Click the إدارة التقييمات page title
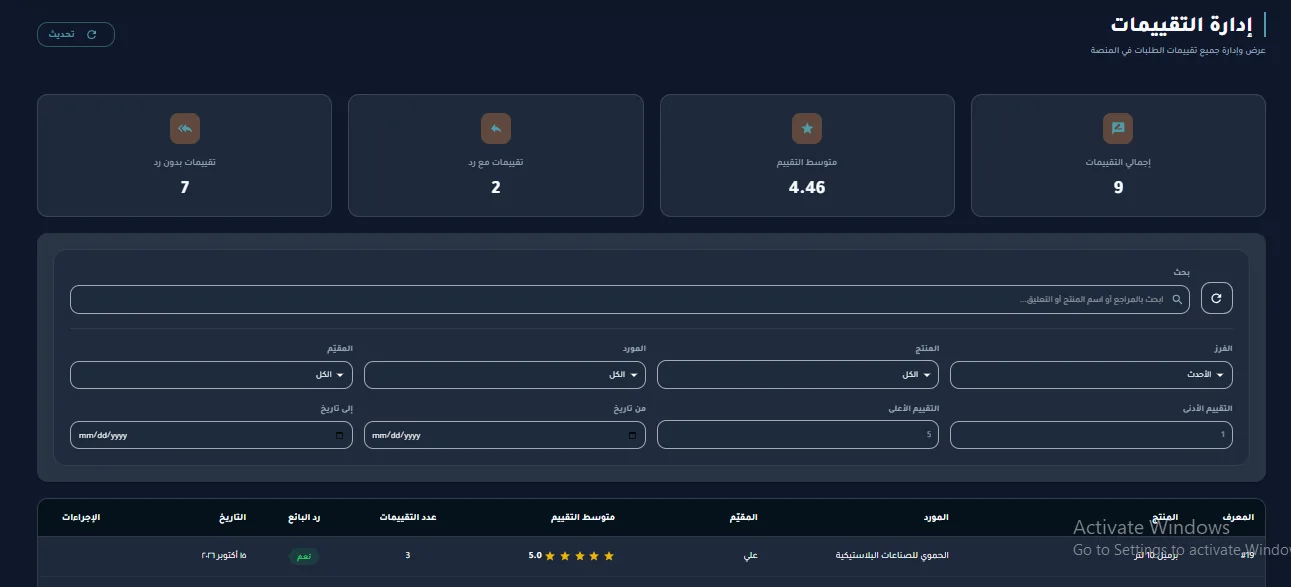The height and width of the screenshot is (587, 1291). [1180, 24]
